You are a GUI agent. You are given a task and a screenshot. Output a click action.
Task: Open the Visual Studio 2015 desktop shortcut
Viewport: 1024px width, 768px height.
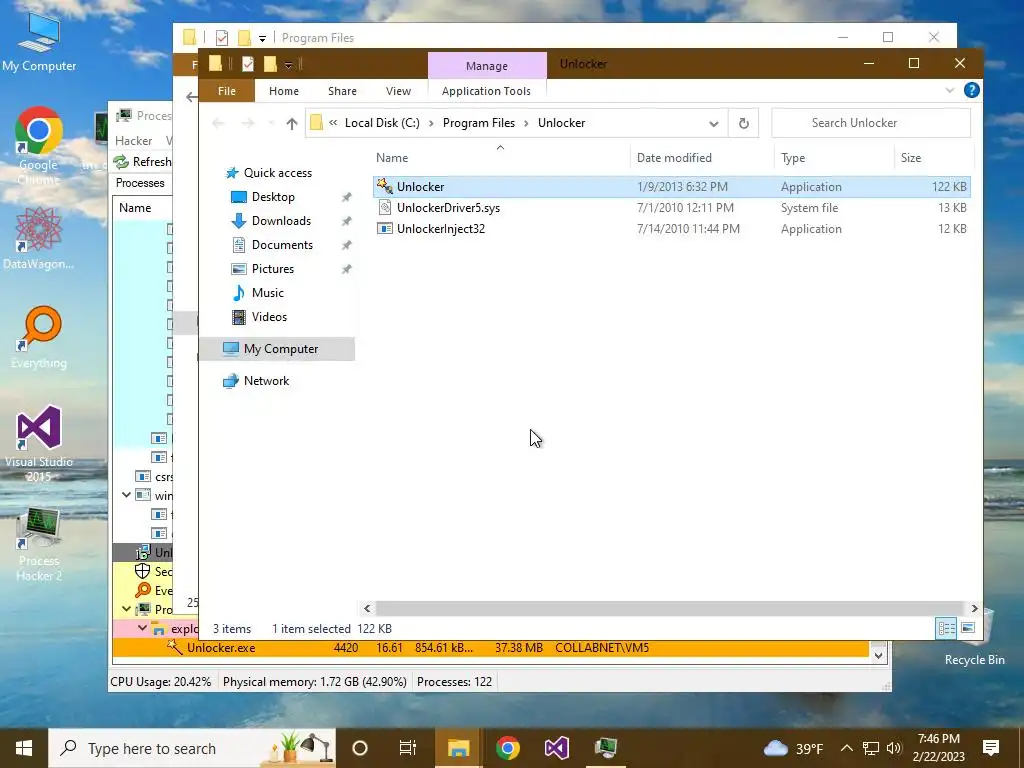[x=39, y=444]
